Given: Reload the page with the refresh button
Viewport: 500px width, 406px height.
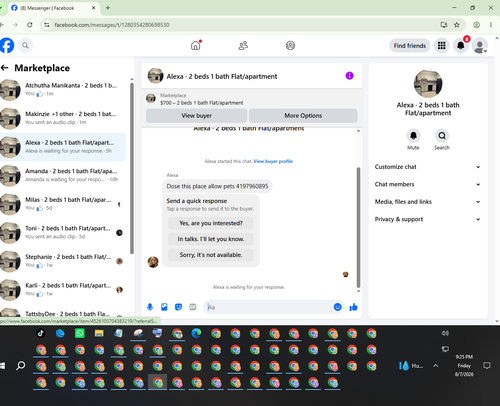Looking at the screenshot, I should point(30,25).
